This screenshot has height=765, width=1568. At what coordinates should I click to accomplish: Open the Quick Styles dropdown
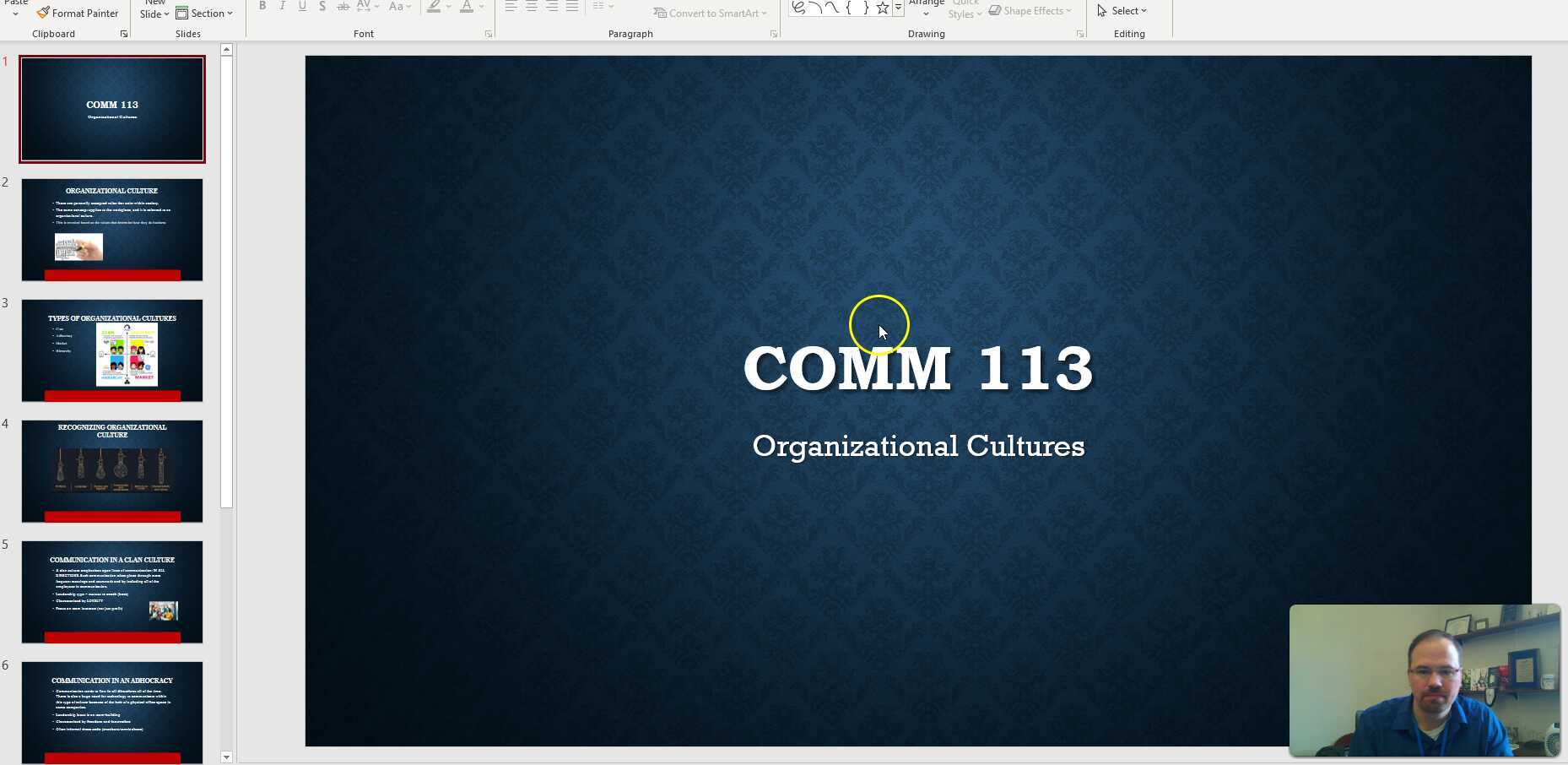tap(964, 10)
